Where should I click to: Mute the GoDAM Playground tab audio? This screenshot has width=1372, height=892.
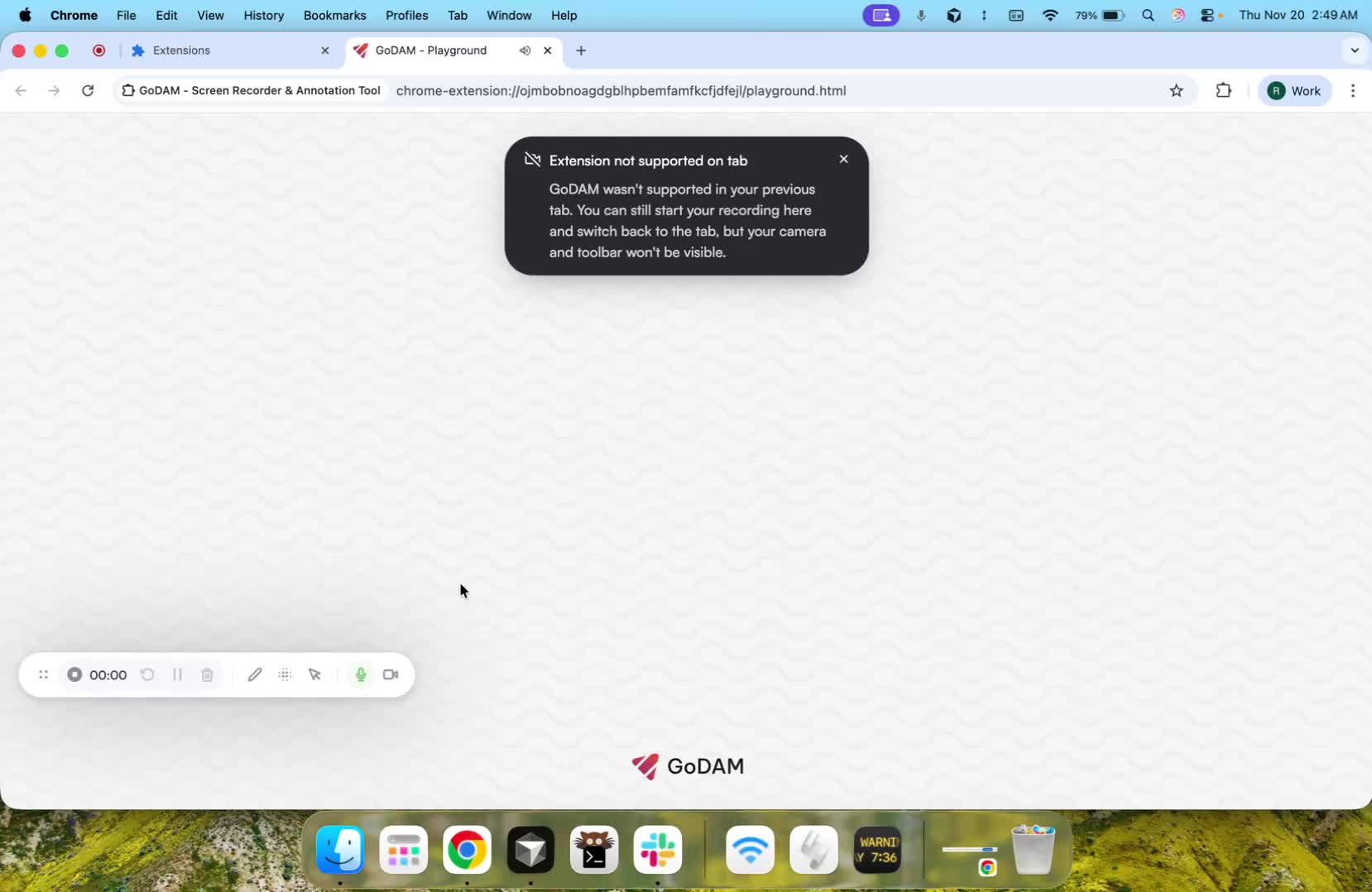[525, 50]
